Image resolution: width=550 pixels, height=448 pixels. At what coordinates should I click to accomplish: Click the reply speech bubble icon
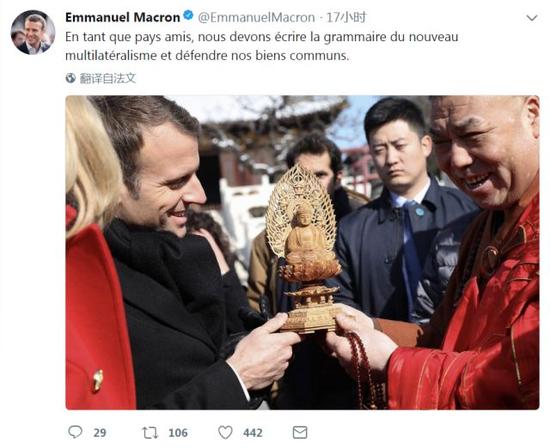(x=75, y=432)
